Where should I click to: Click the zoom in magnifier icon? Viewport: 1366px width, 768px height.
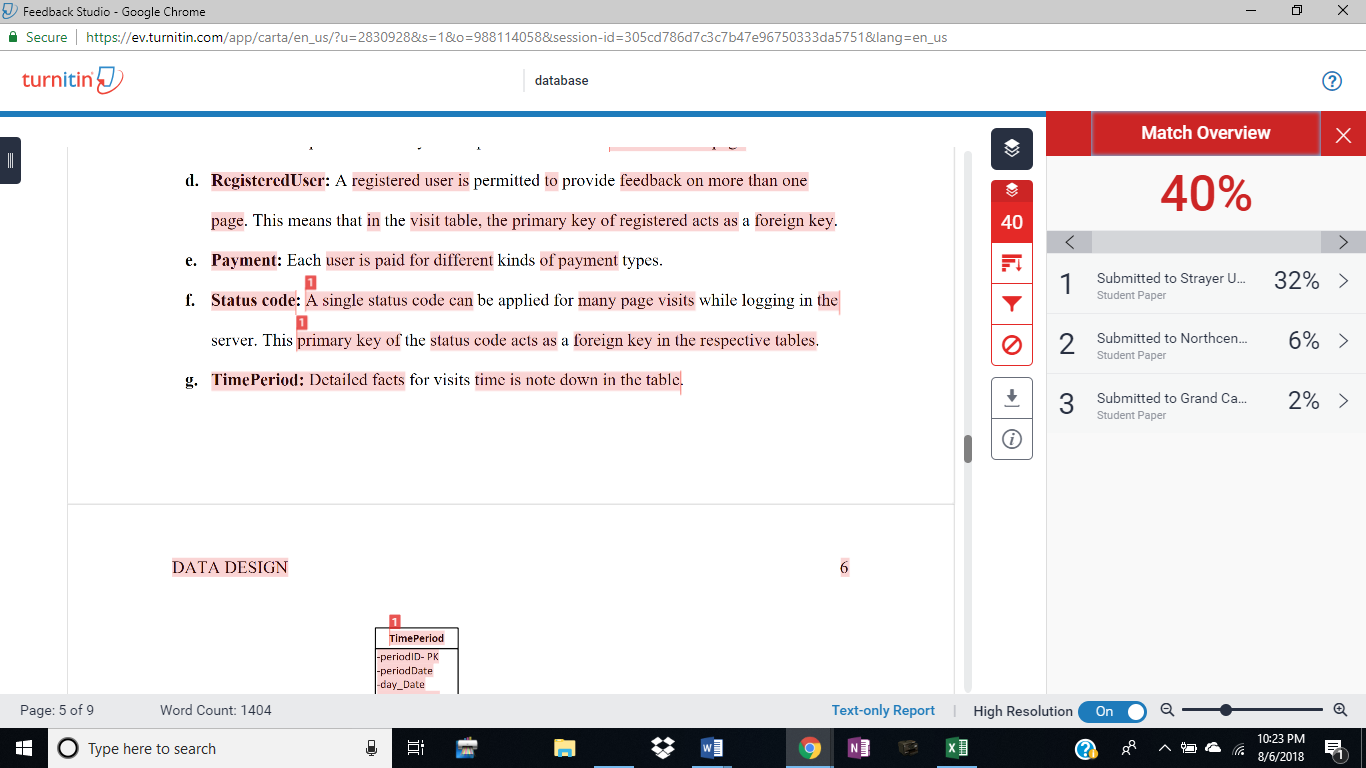click(x=1341, y=710)
